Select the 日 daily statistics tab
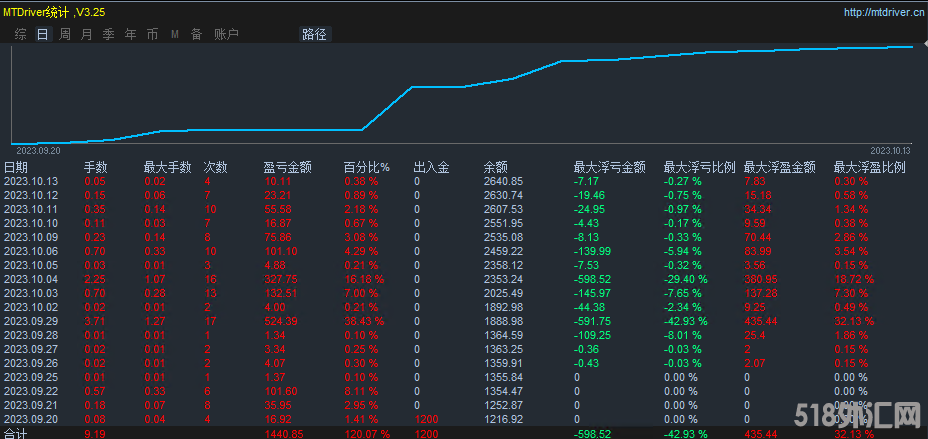Viewport: 928px width, 439px height. click(x=42, y=34)
